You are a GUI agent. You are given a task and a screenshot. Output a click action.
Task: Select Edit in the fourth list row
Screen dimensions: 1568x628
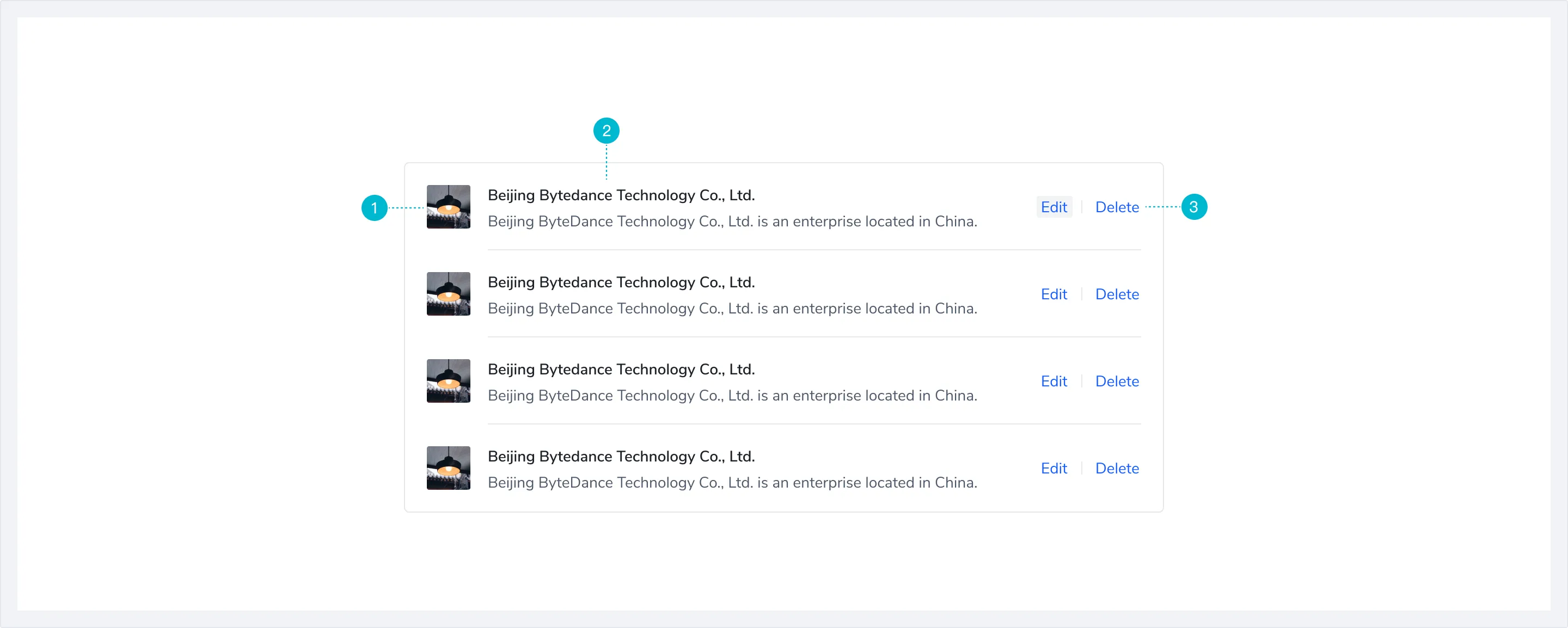1053,468
